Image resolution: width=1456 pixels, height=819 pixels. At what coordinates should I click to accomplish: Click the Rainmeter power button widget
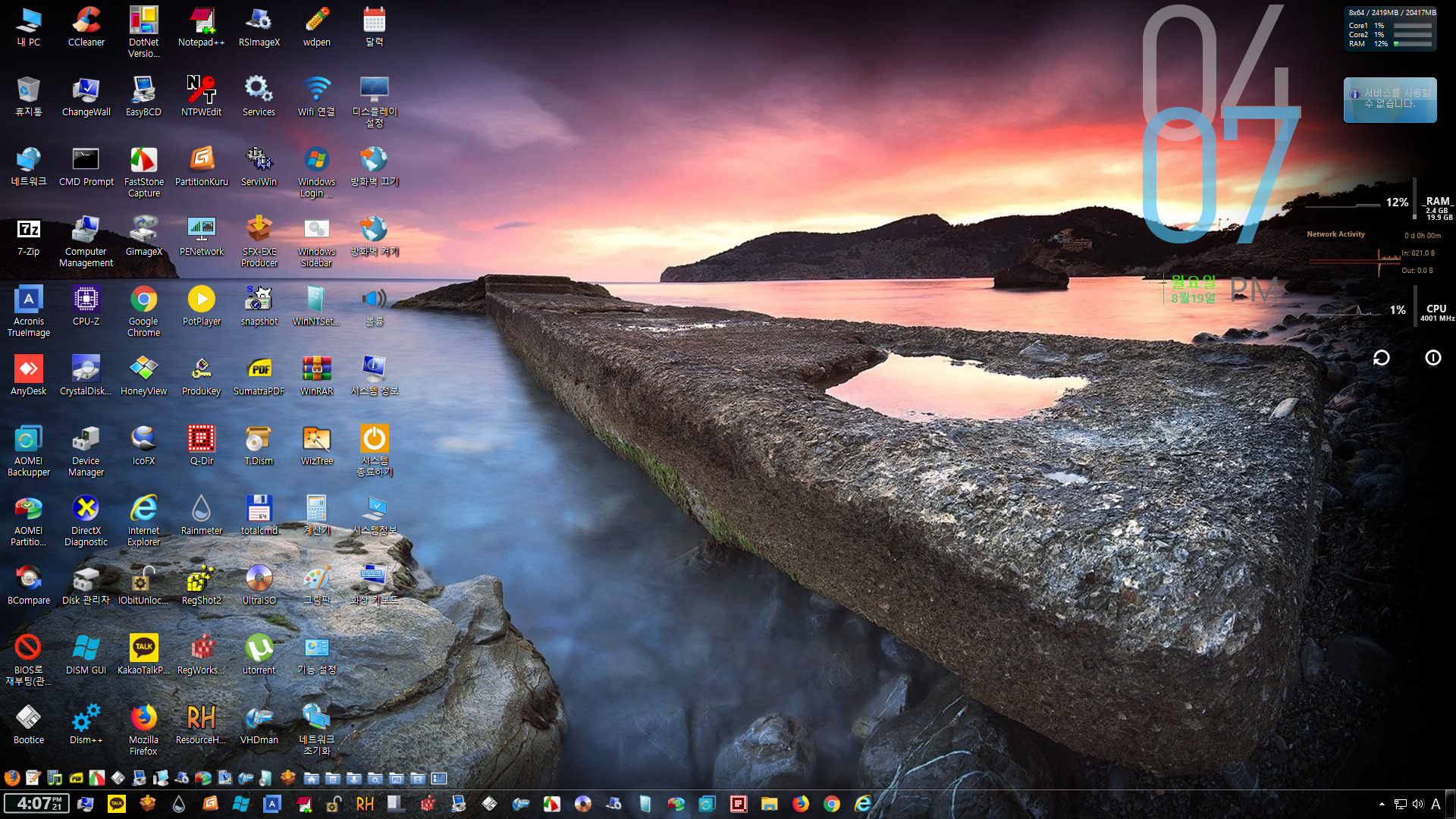[1433, 358]
